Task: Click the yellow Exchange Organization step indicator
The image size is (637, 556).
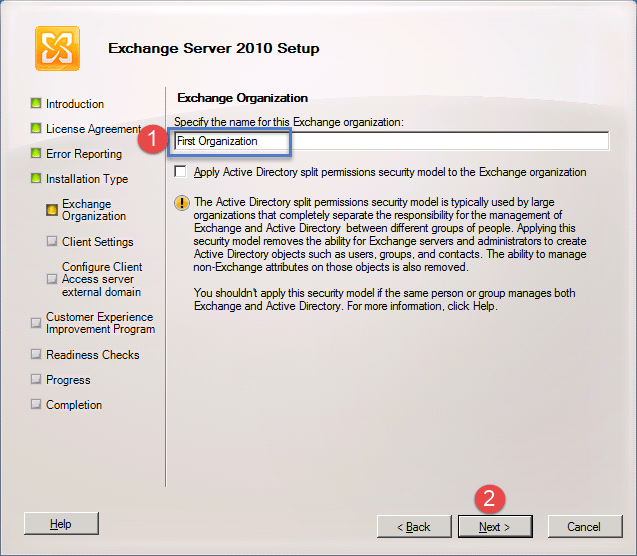Action: click(52, 210)
